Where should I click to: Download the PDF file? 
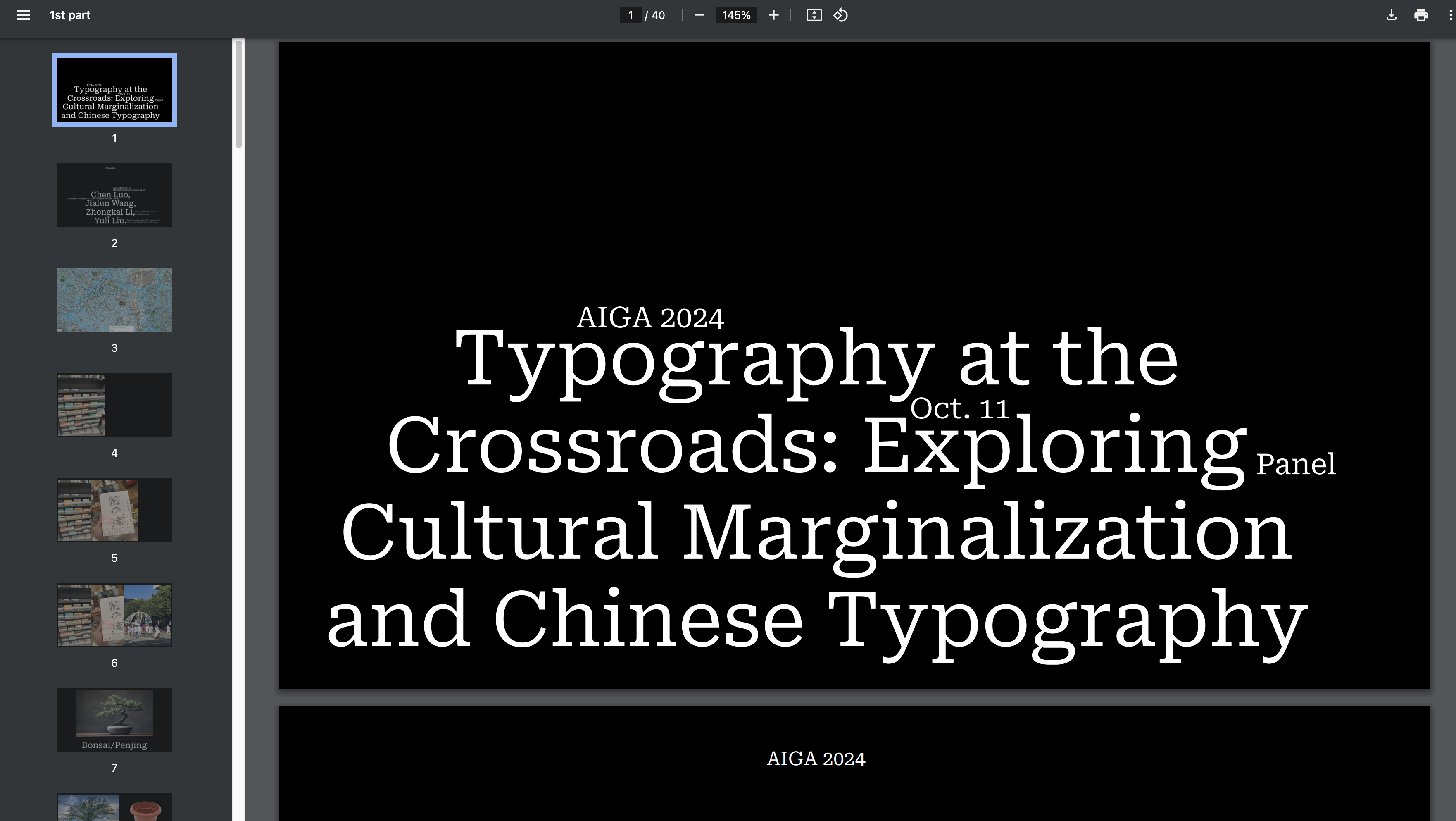(1392, 15)
